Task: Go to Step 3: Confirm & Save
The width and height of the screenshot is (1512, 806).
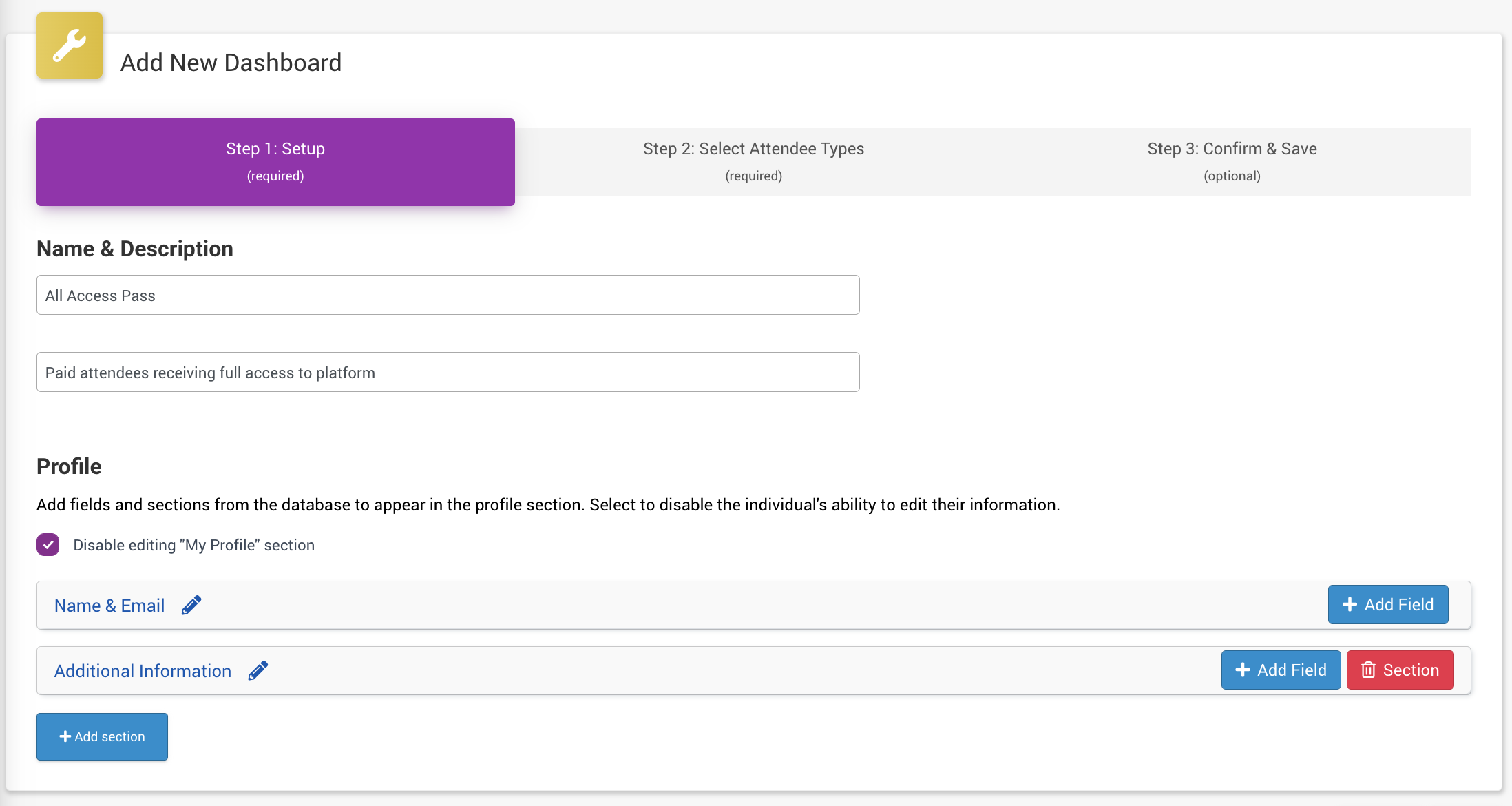Action: pyautogui.click(x=1232, y=162)
